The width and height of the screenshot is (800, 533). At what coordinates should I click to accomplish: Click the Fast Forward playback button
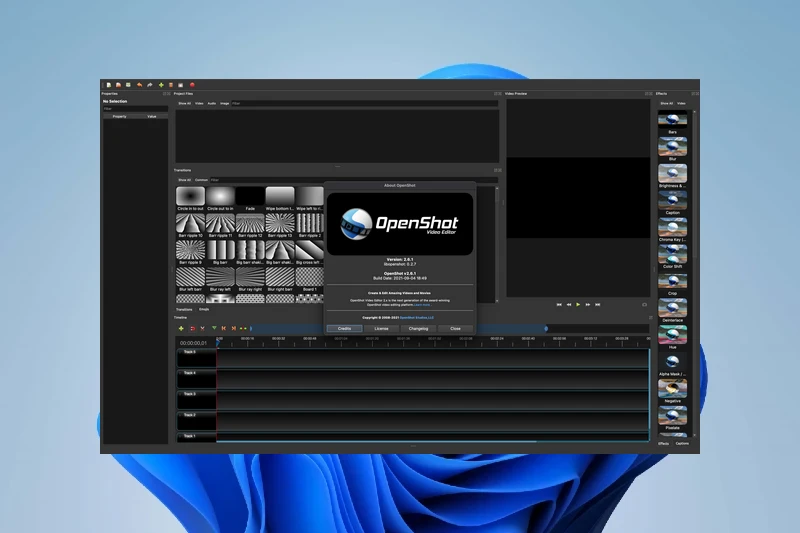(x=588, y=304)
